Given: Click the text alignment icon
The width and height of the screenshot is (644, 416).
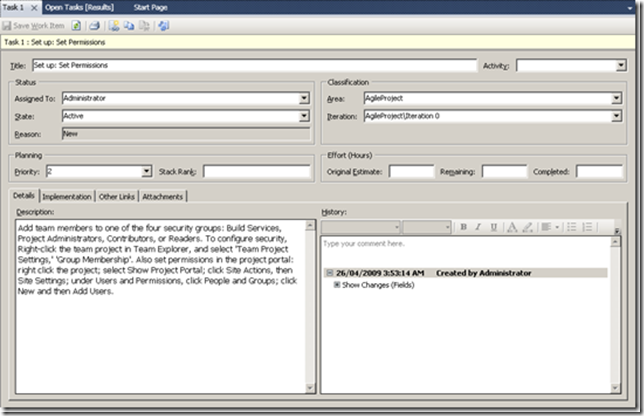Looking at the screenshot, I should 546,227.
